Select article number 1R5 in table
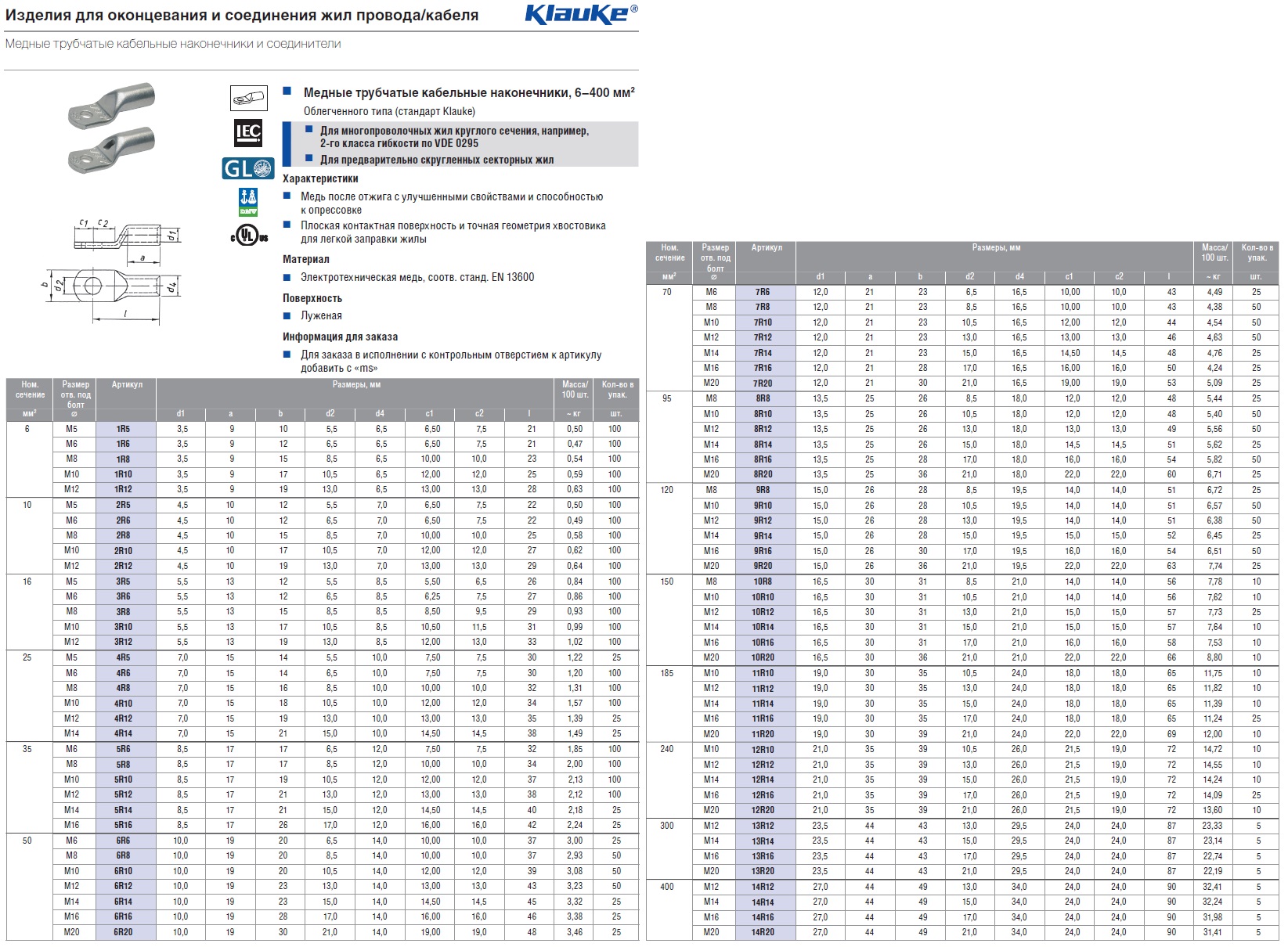This screenshot has height=947, width=1288. click(x=124, y=429)
